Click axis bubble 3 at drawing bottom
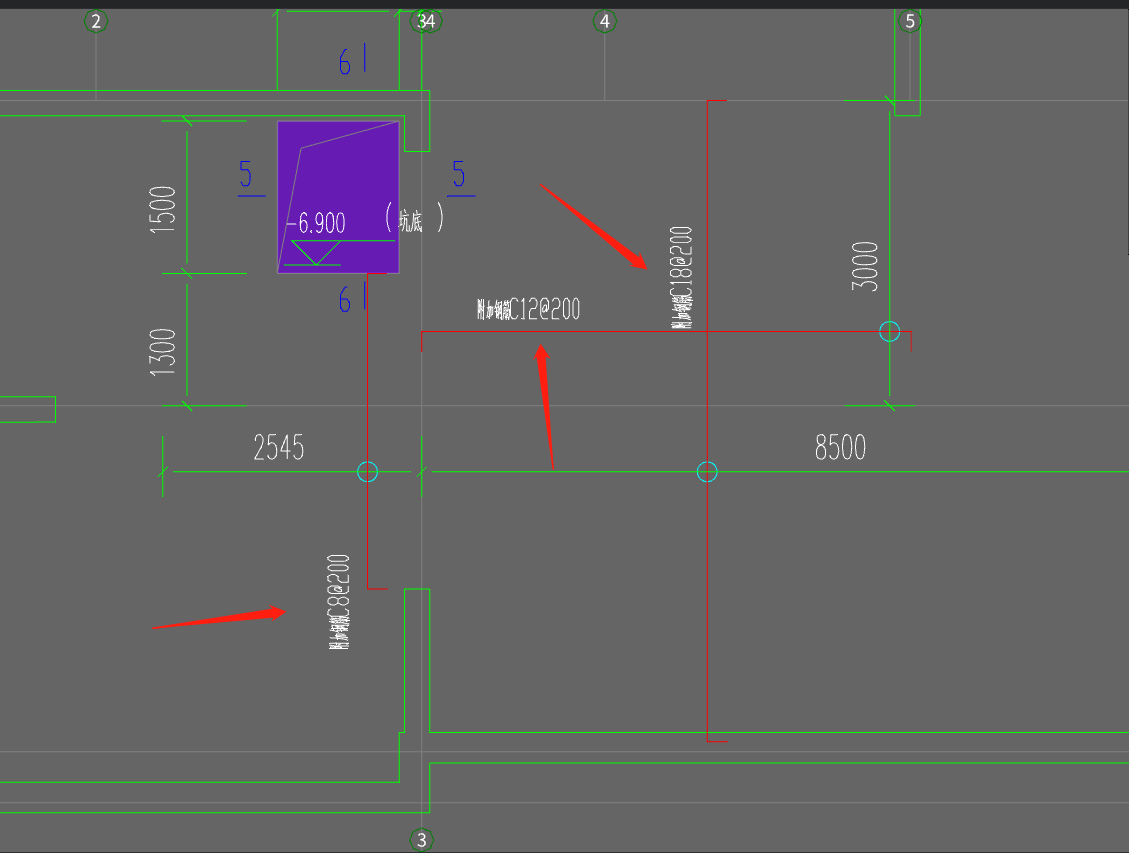This screenshot has height=853, width=1129. (422, 840)
